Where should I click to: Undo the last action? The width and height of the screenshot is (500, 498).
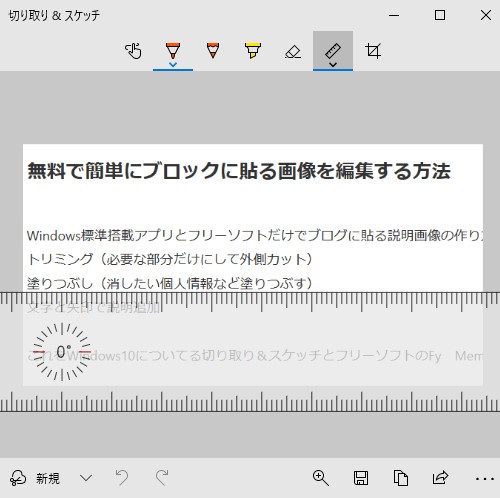coord(122,478)
